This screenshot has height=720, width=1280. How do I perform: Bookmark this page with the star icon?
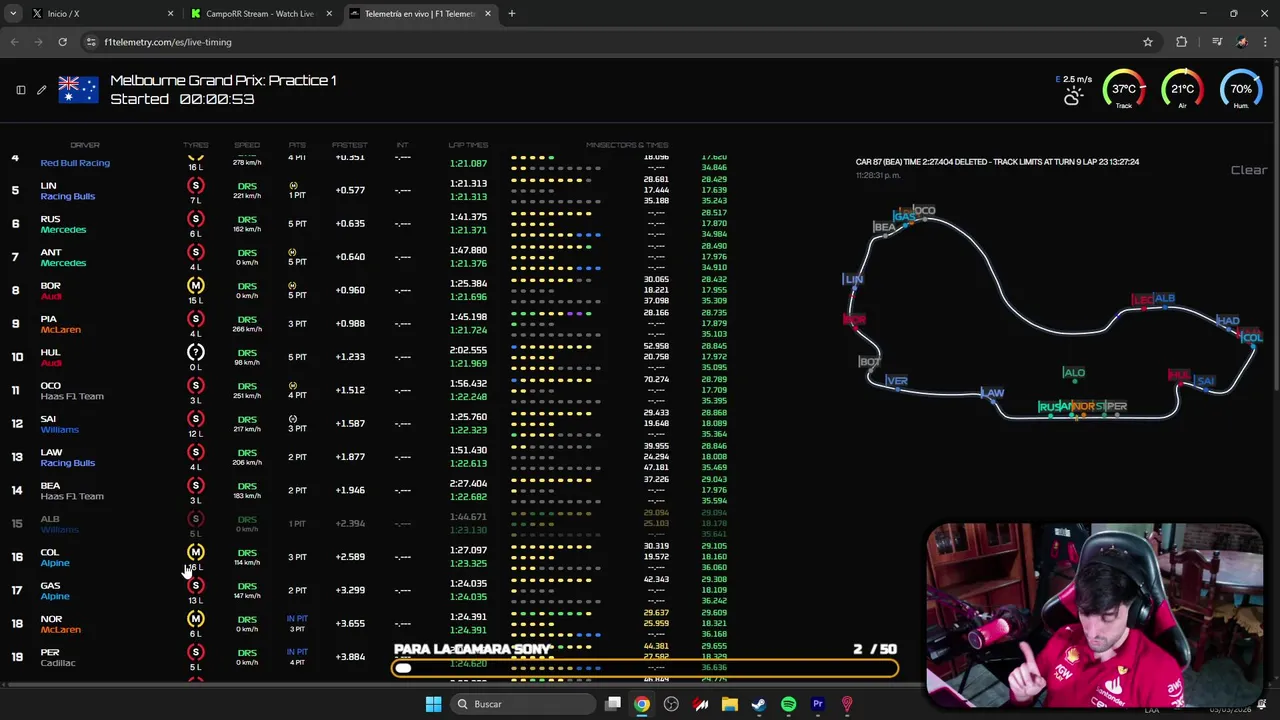point(1148,42)
